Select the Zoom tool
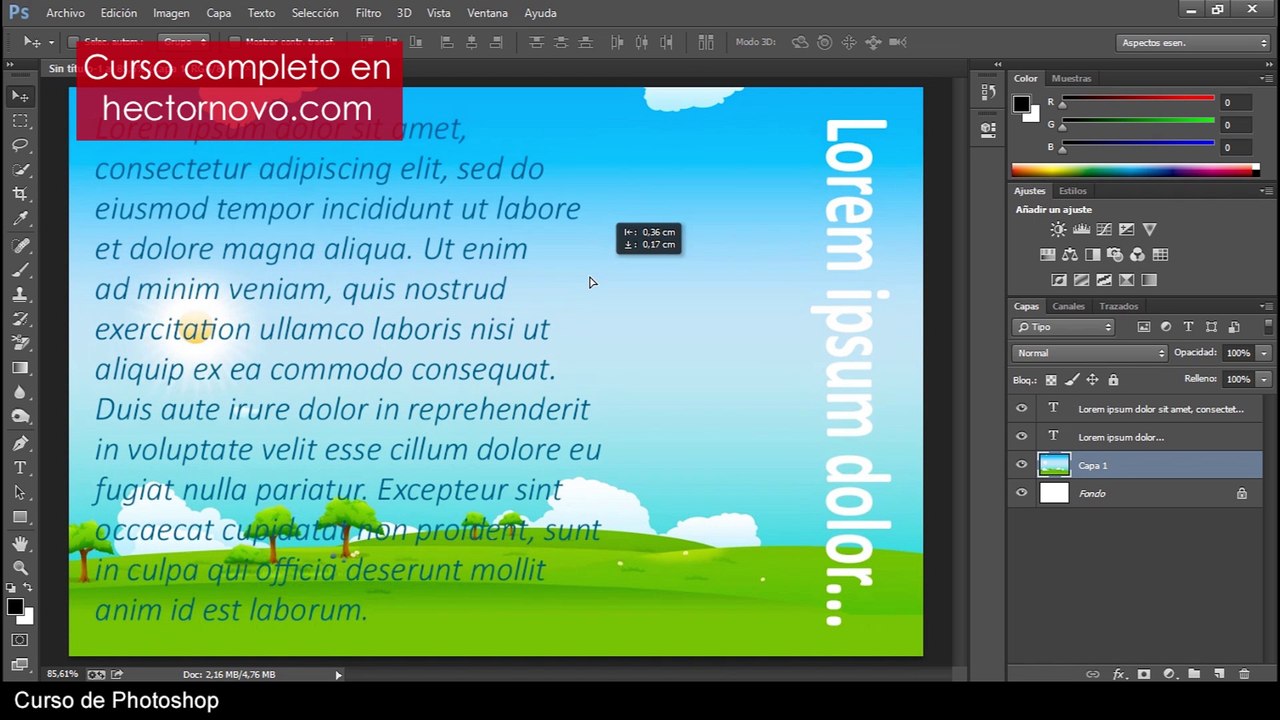 [20, 567]
